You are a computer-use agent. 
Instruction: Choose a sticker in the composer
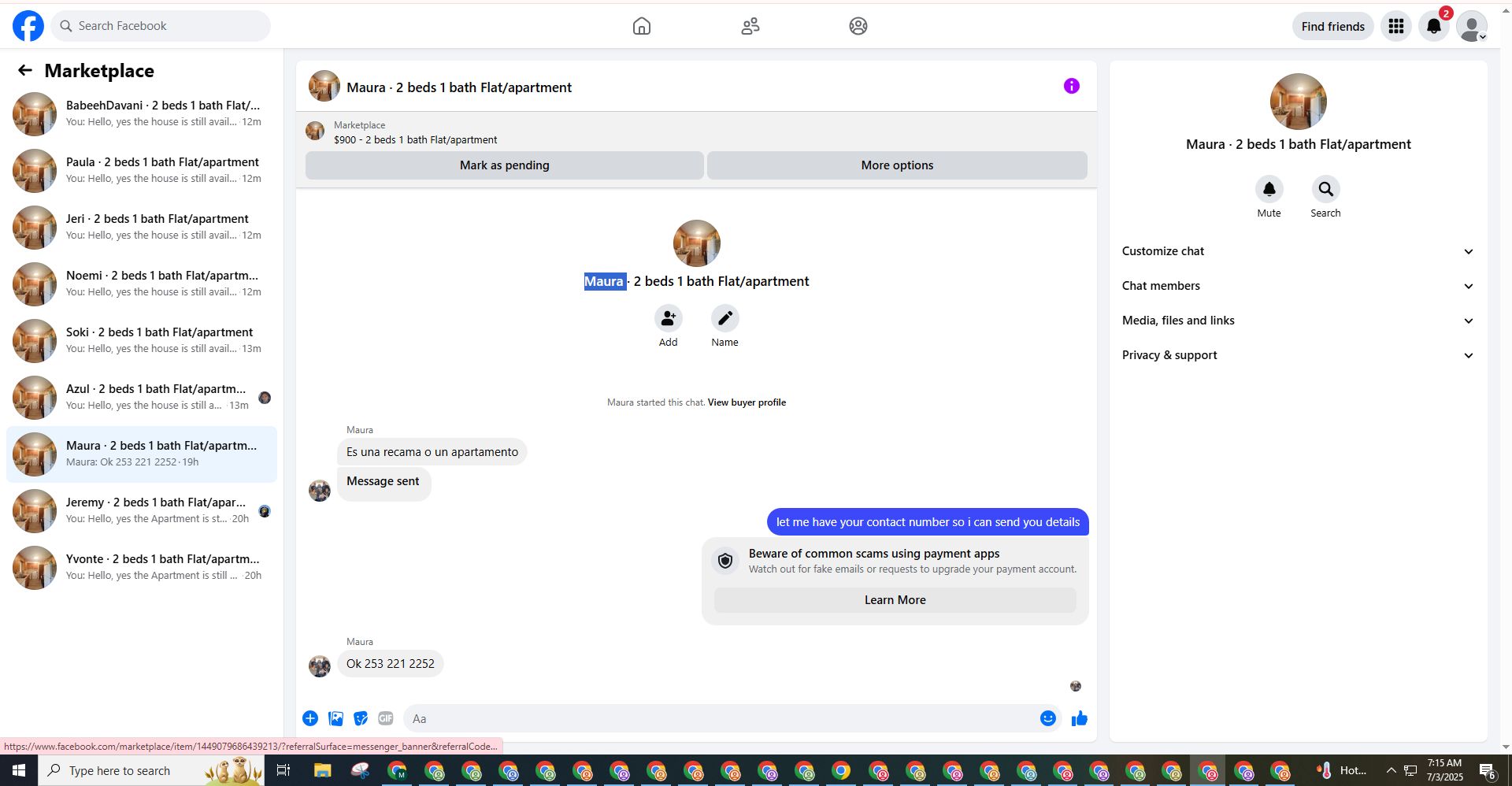[x=361, y=718]
